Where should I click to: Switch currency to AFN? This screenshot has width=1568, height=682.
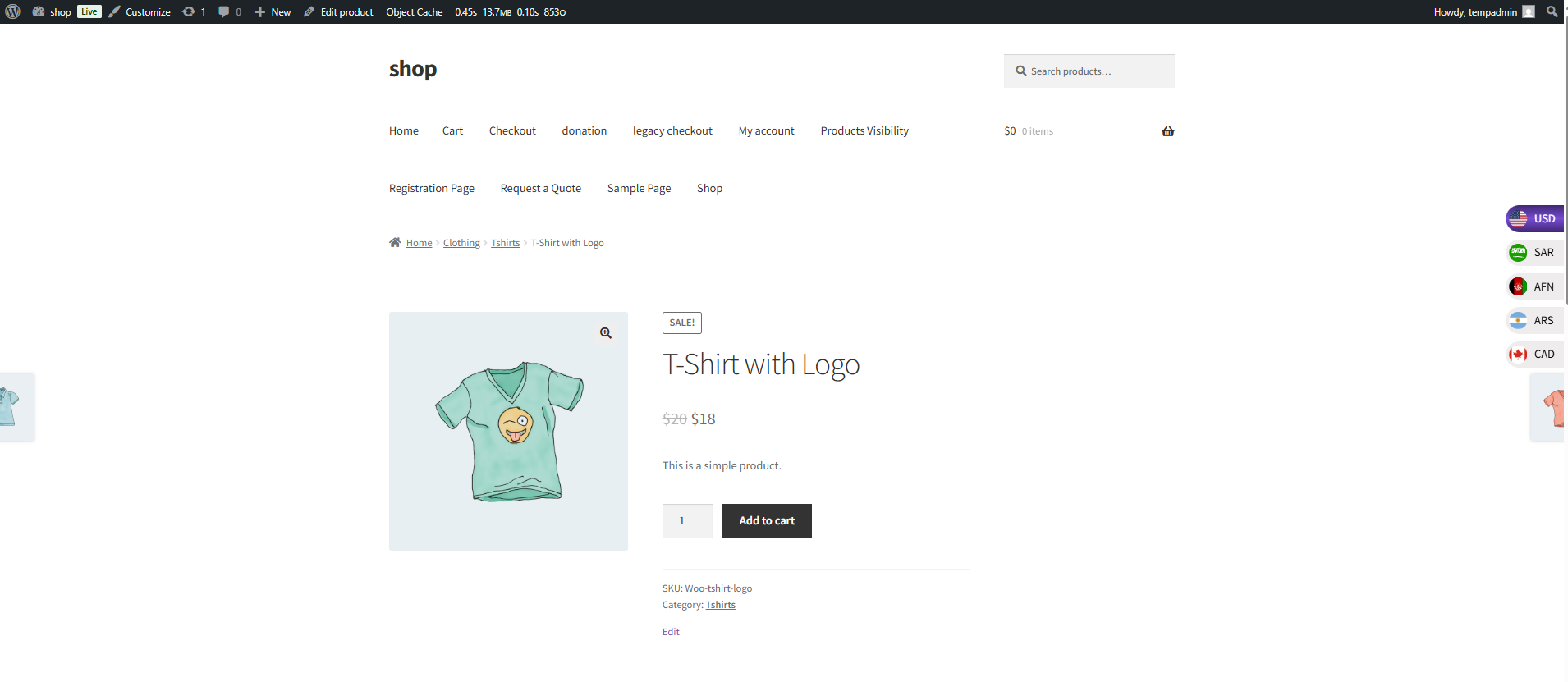pyautogui.click(x=1534, y=286)
